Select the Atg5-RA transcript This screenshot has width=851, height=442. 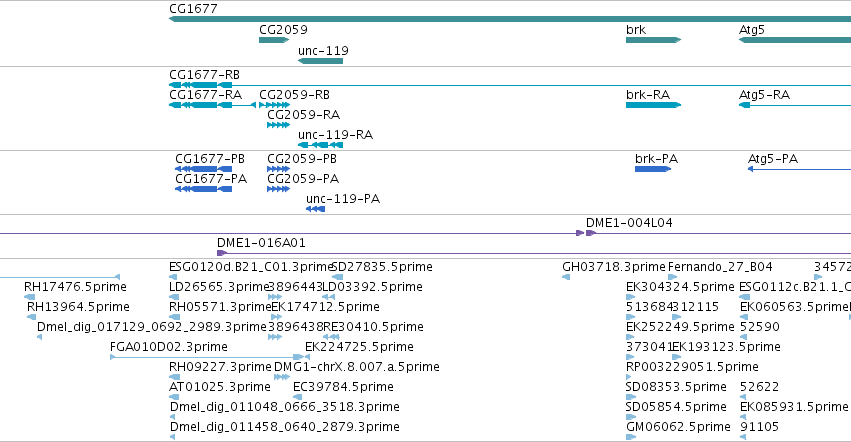(x=795, y=105)
